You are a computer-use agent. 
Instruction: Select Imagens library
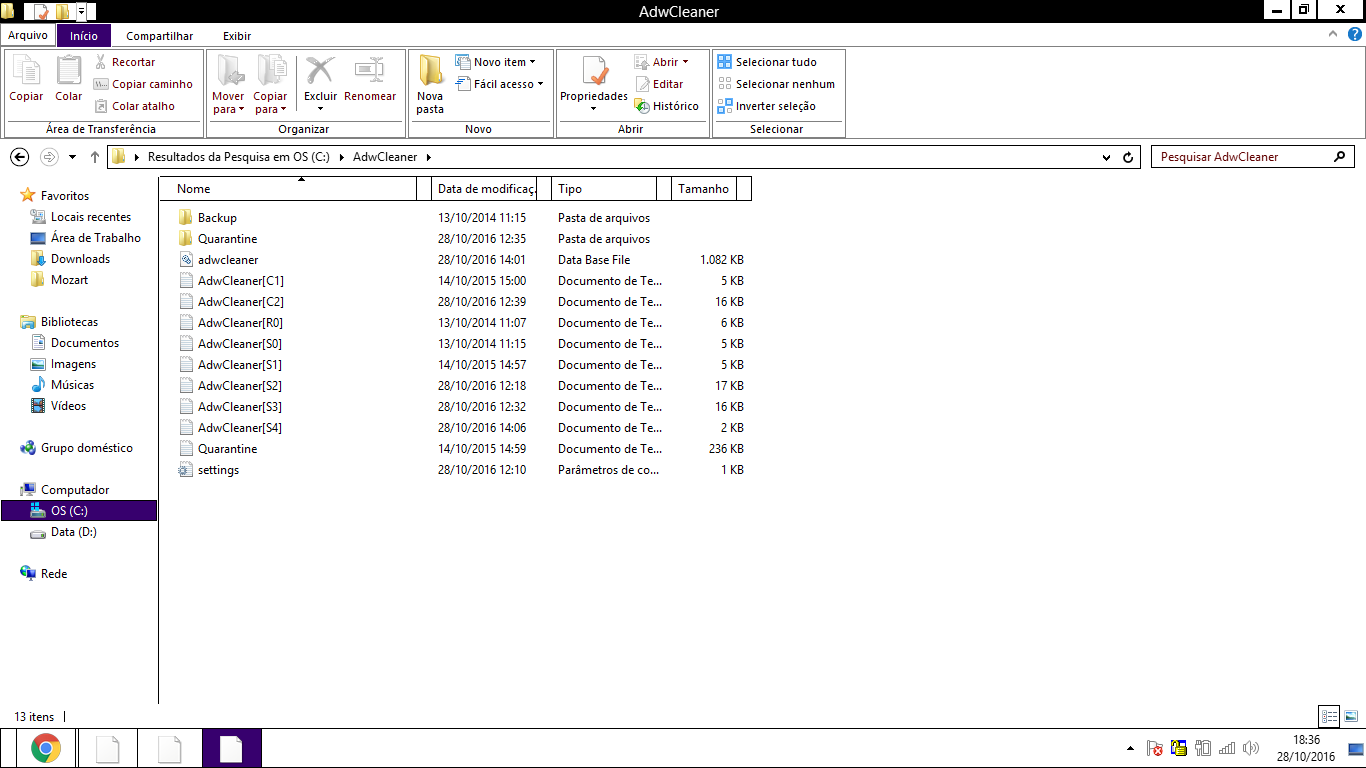[73, 364]
